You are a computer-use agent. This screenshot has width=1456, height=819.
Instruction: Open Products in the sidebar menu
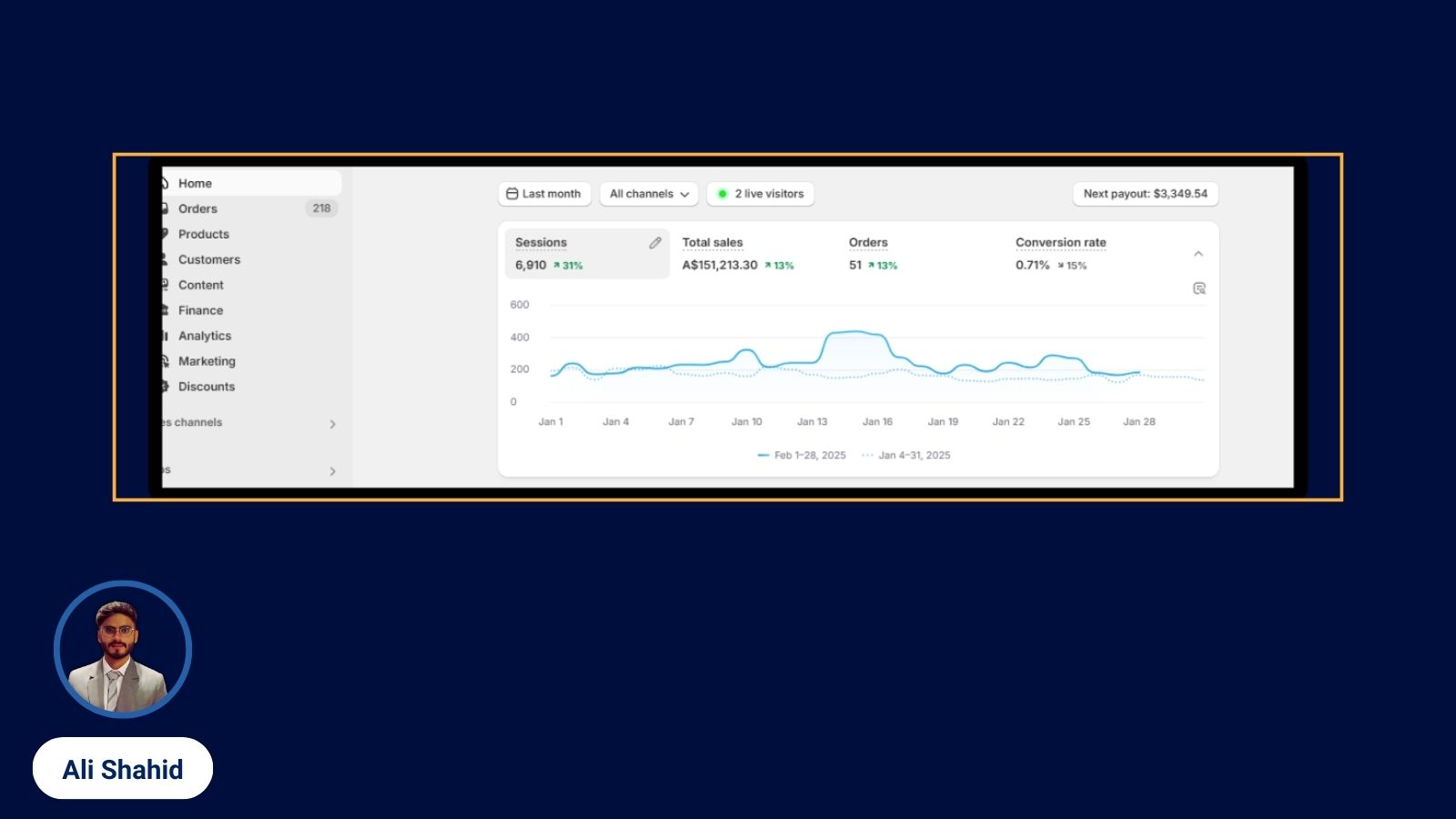203,234
